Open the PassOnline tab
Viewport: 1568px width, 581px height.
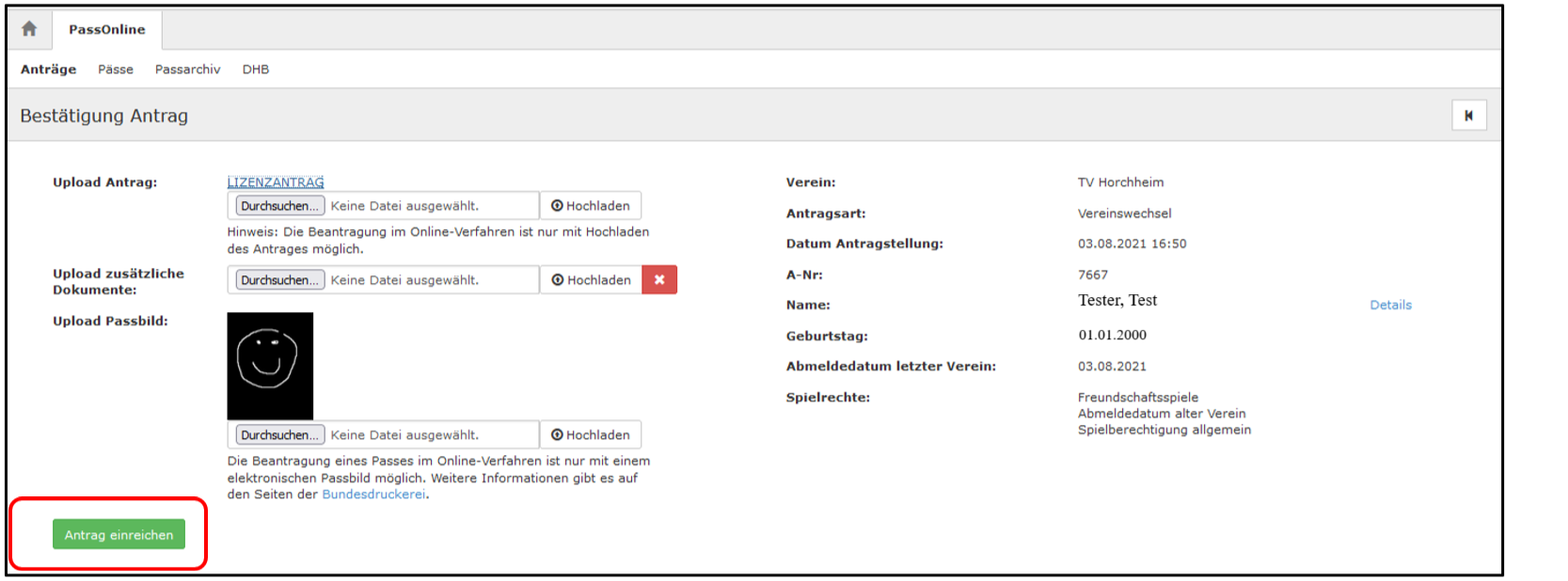coord(107,30)
